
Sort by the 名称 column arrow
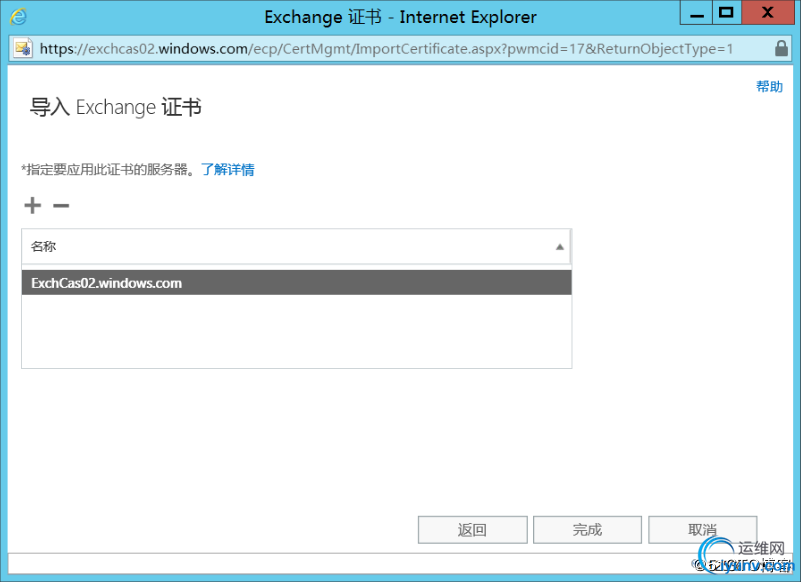tap(560, 247)
